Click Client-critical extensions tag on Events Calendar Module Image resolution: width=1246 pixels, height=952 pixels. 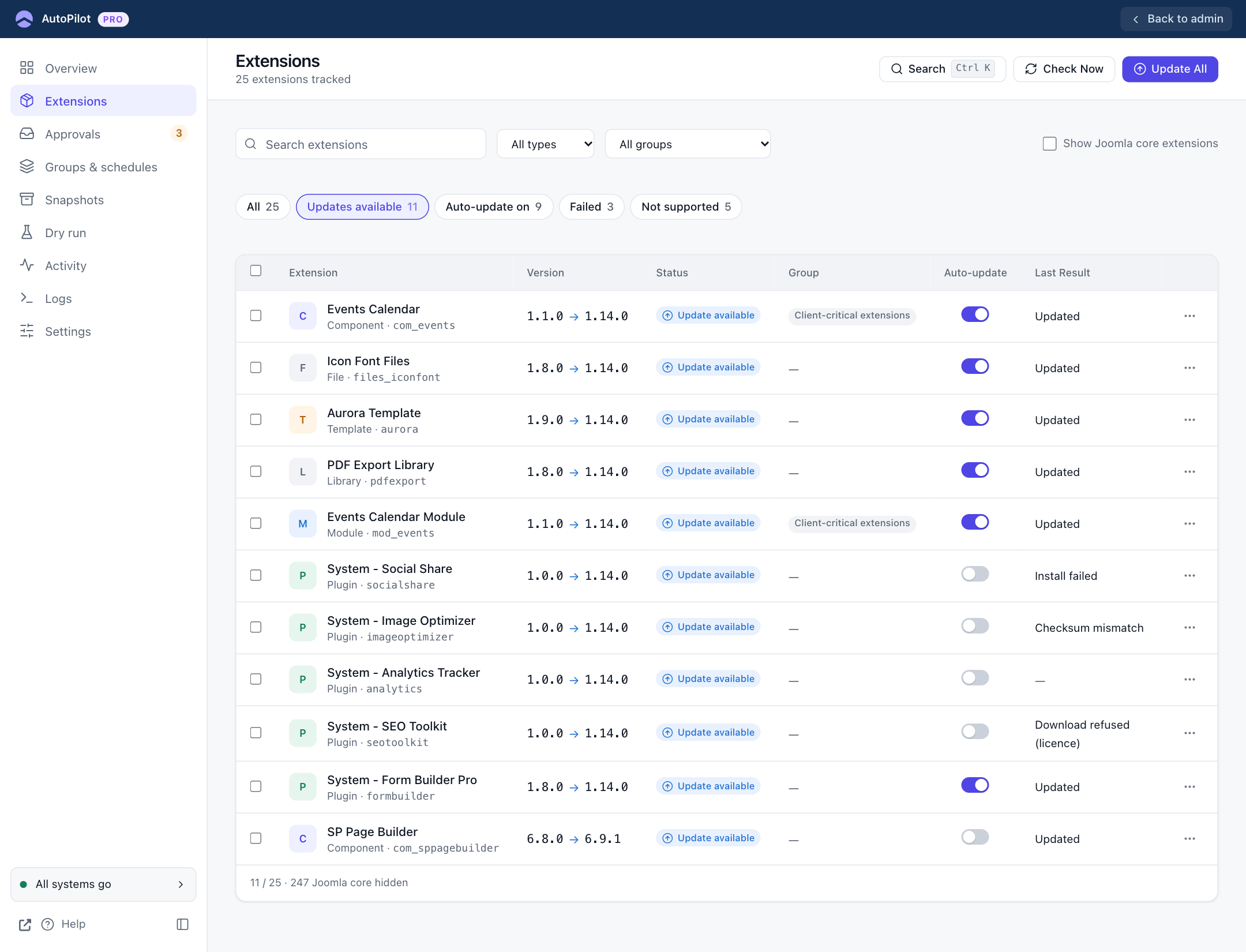852,523
